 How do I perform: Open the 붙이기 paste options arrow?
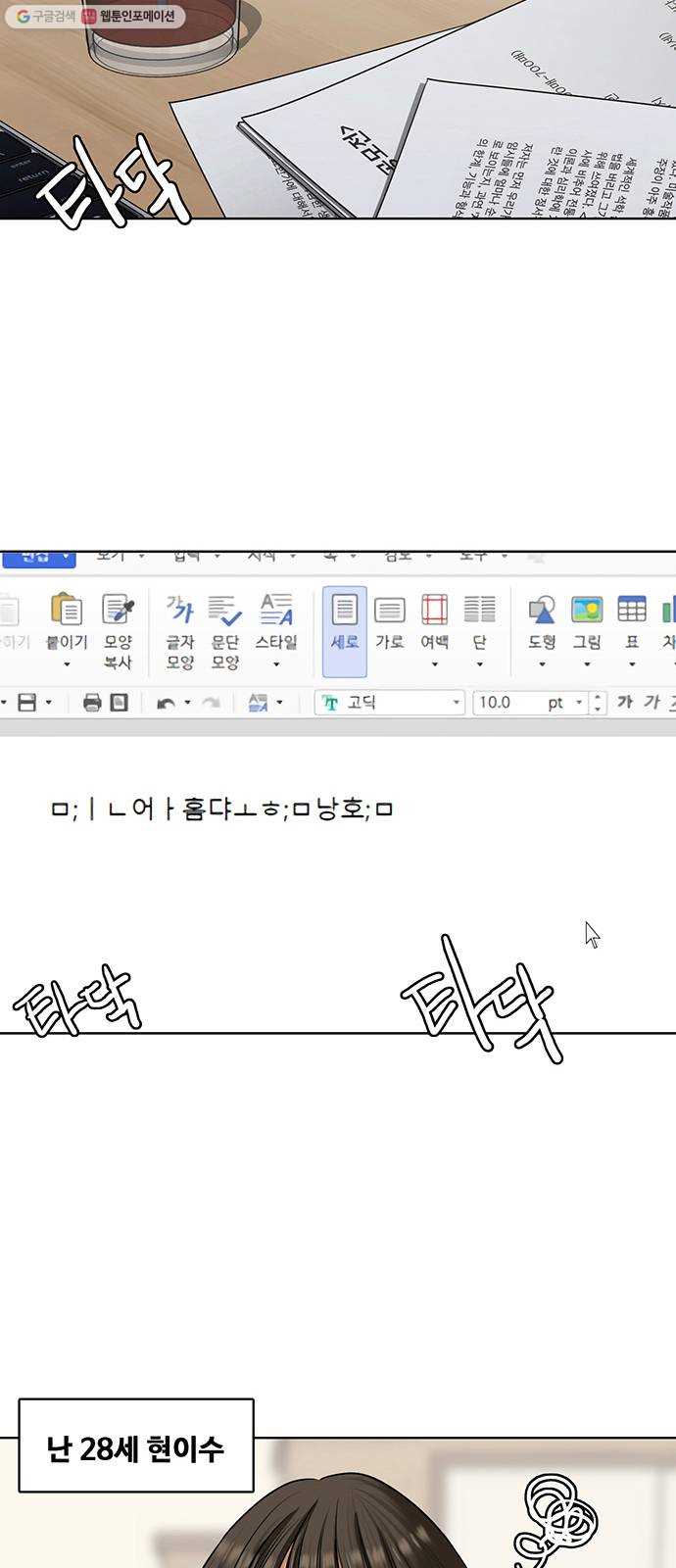(x=67, y=665)
